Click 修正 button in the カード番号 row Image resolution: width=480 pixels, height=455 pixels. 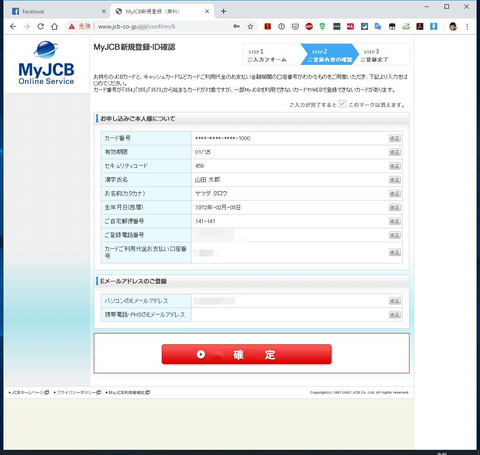[395, 138]
